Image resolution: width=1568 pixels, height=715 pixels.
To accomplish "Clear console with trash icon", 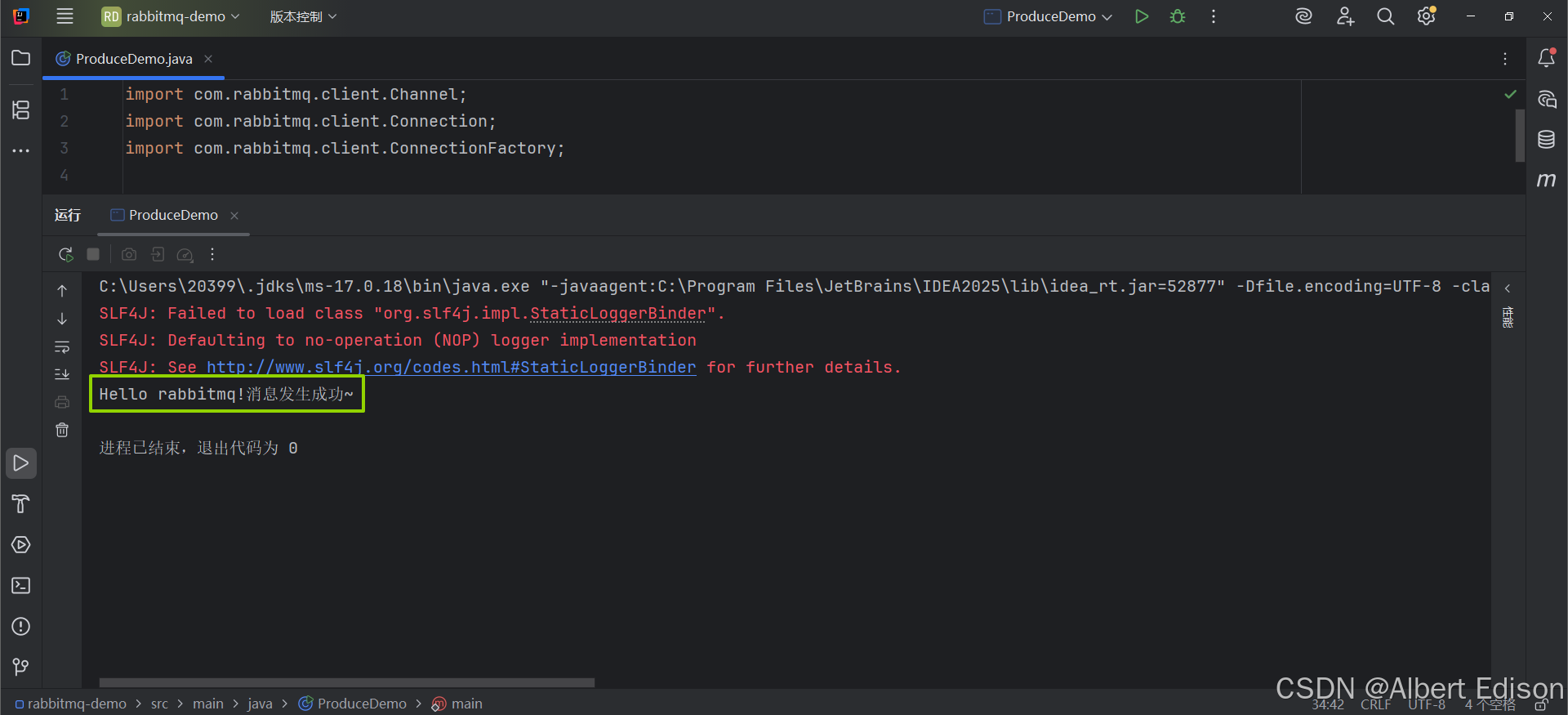I will tap(62, 430).
